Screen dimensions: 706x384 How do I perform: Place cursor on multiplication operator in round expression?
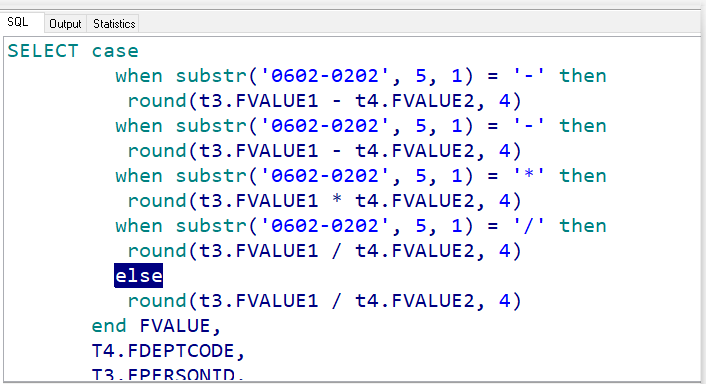tap(336, 199)
